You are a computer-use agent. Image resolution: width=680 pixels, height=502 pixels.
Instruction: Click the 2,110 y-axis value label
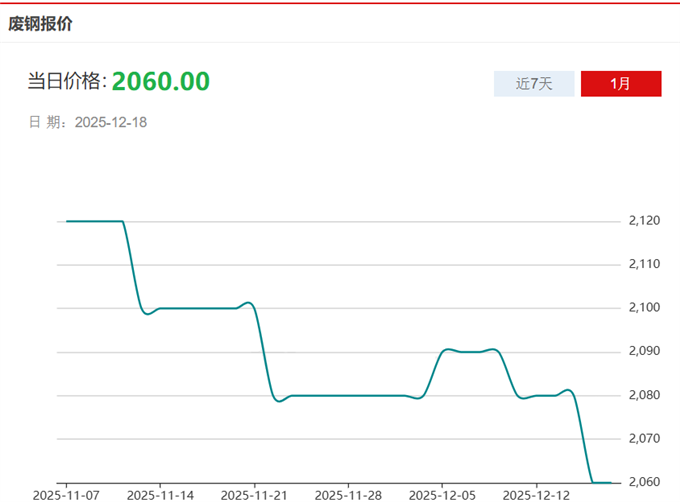[645, 264]
